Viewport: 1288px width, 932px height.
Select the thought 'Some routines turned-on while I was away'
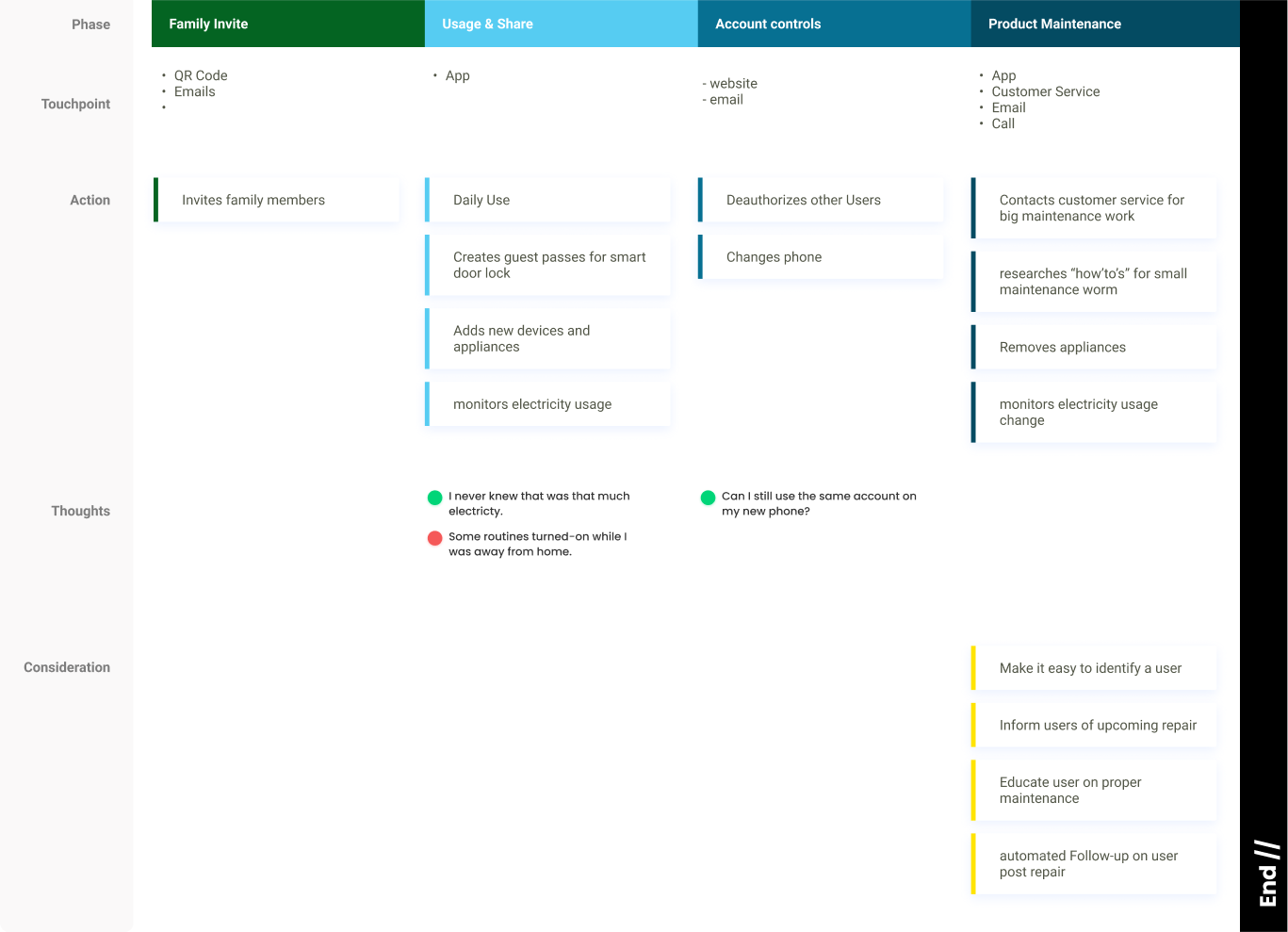[x=537, y=544]
